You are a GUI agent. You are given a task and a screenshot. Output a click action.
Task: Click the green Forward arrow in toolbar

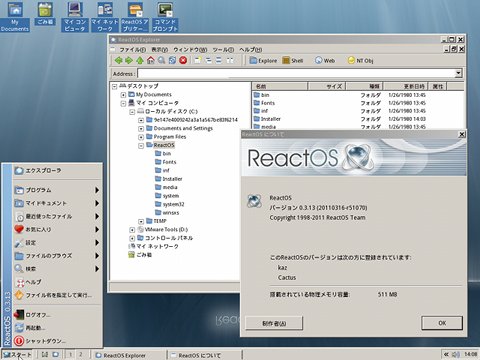click(x=129, y=60)
